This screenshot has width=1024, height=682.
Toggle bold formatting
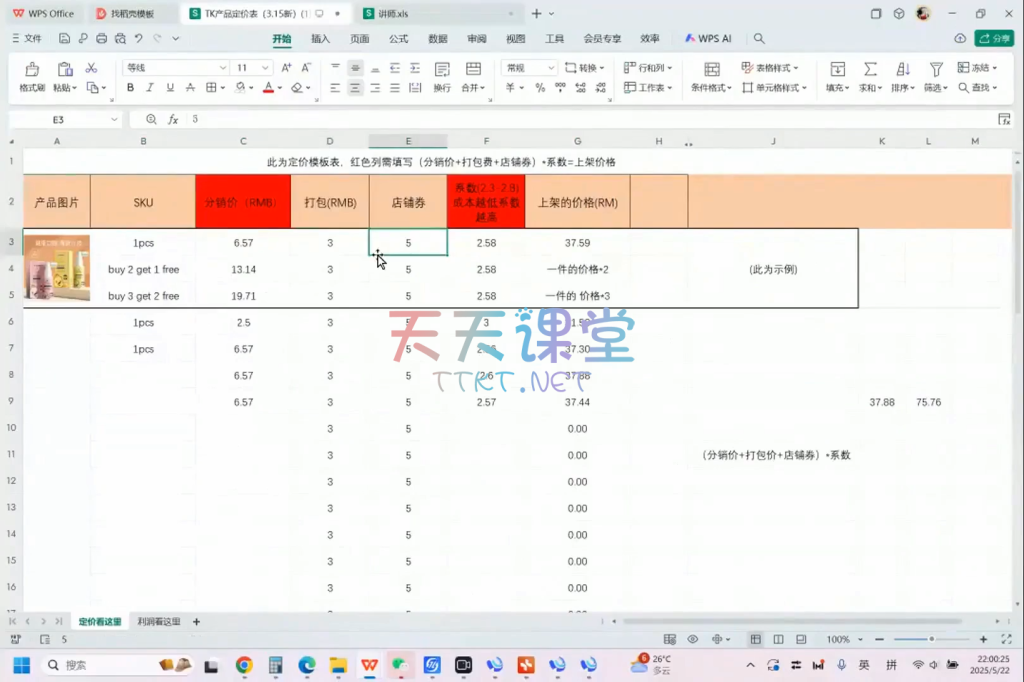130,88
